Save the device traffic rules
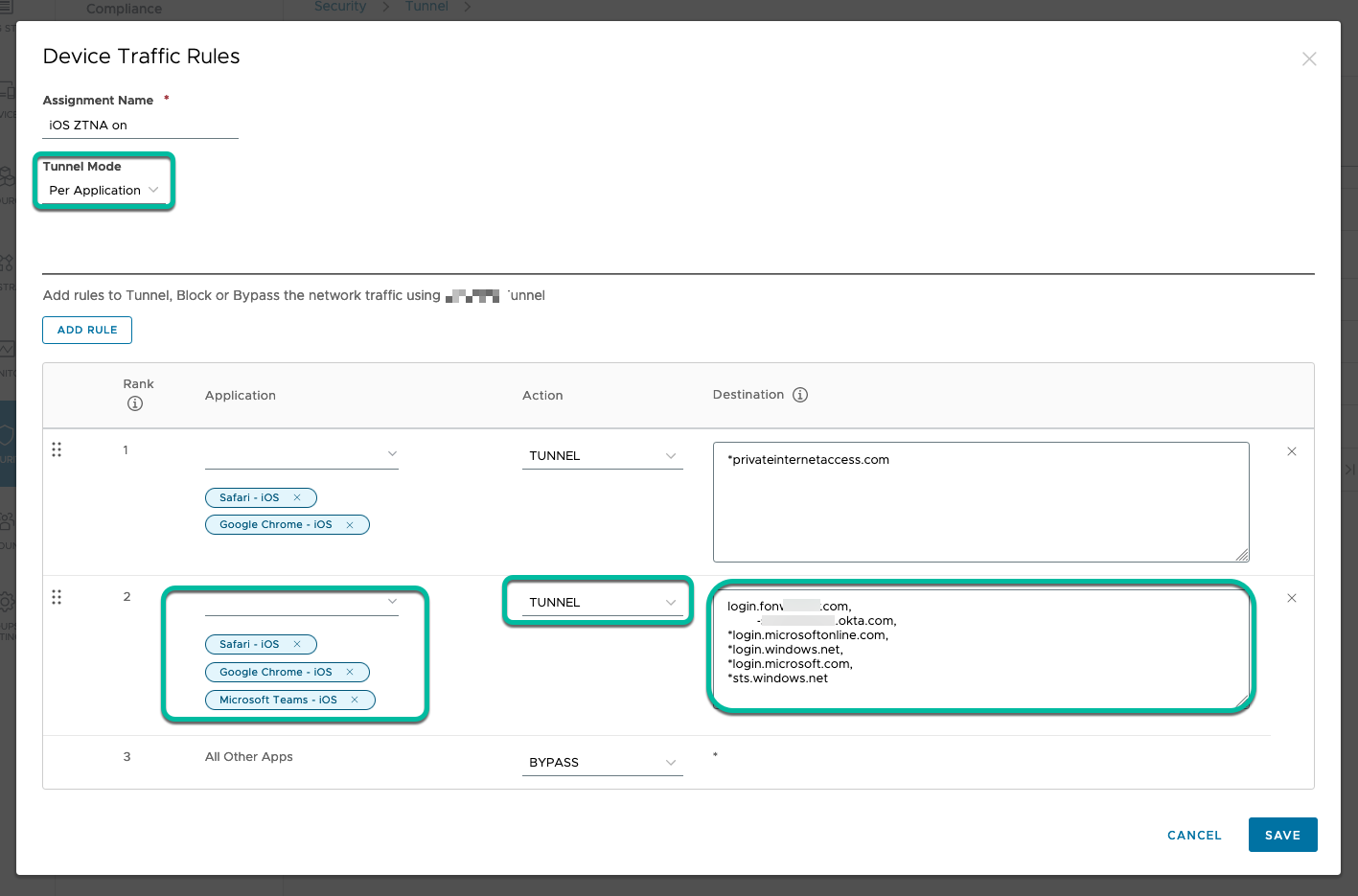 tap(1282, 835)
